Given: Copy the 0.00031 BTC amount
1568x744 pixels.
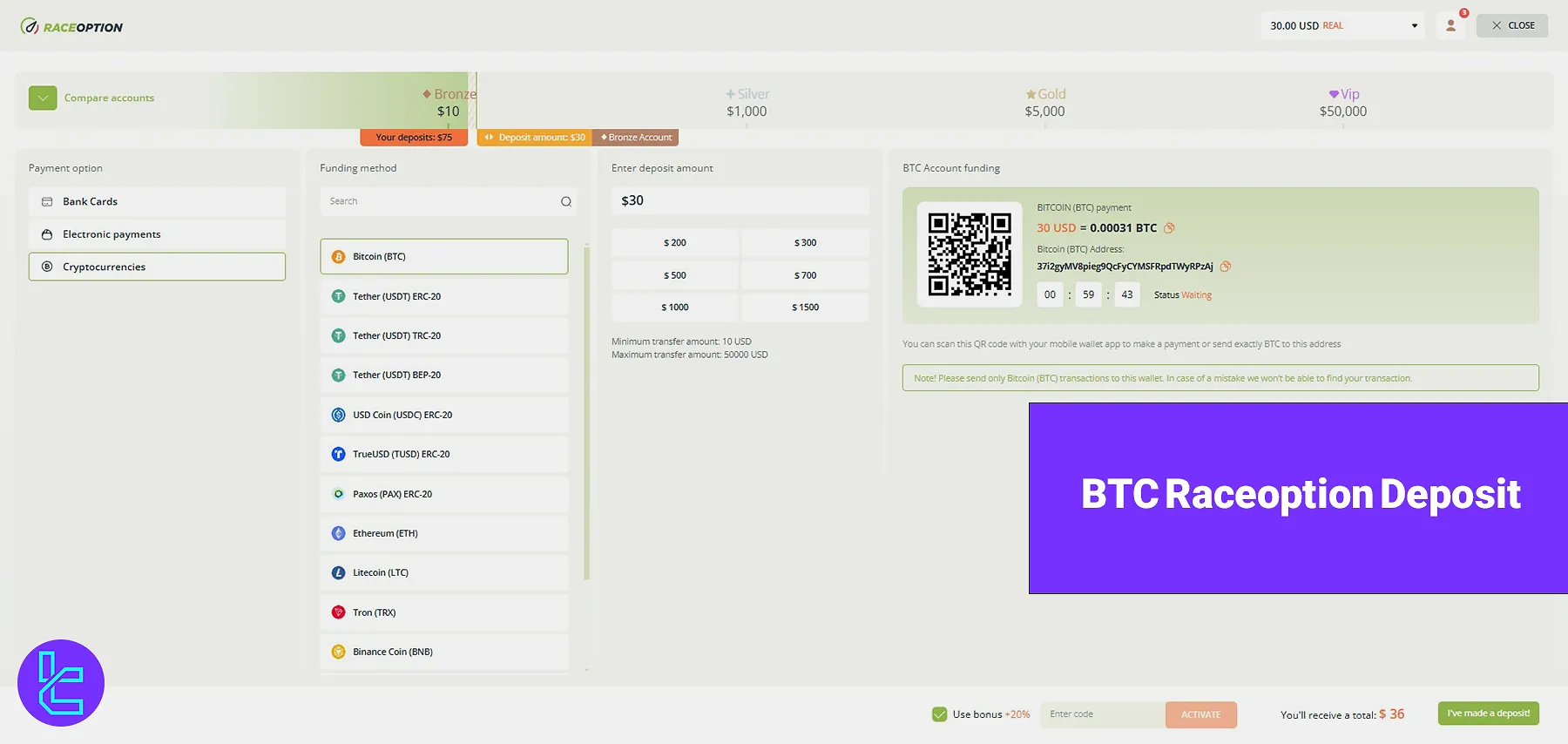Looking at the screenshot, I should (x=1169, y=228).
